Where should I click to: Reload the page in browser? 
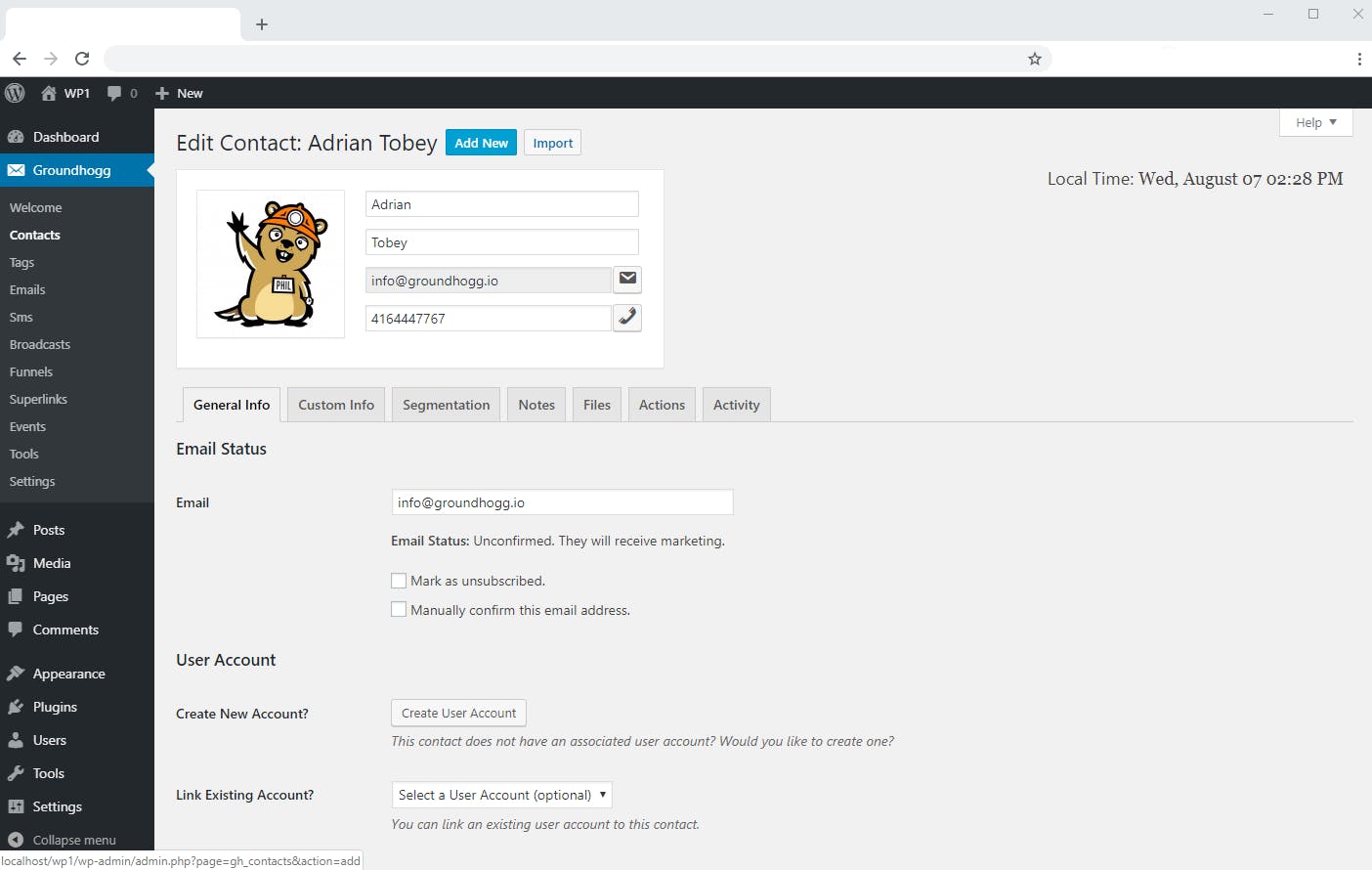(x=82, y=59)
